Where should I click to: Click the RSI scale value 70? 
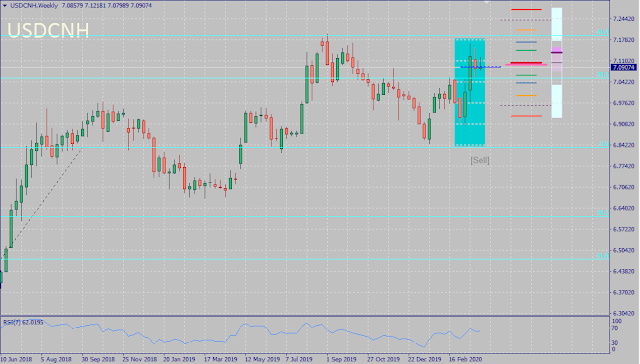616,328
